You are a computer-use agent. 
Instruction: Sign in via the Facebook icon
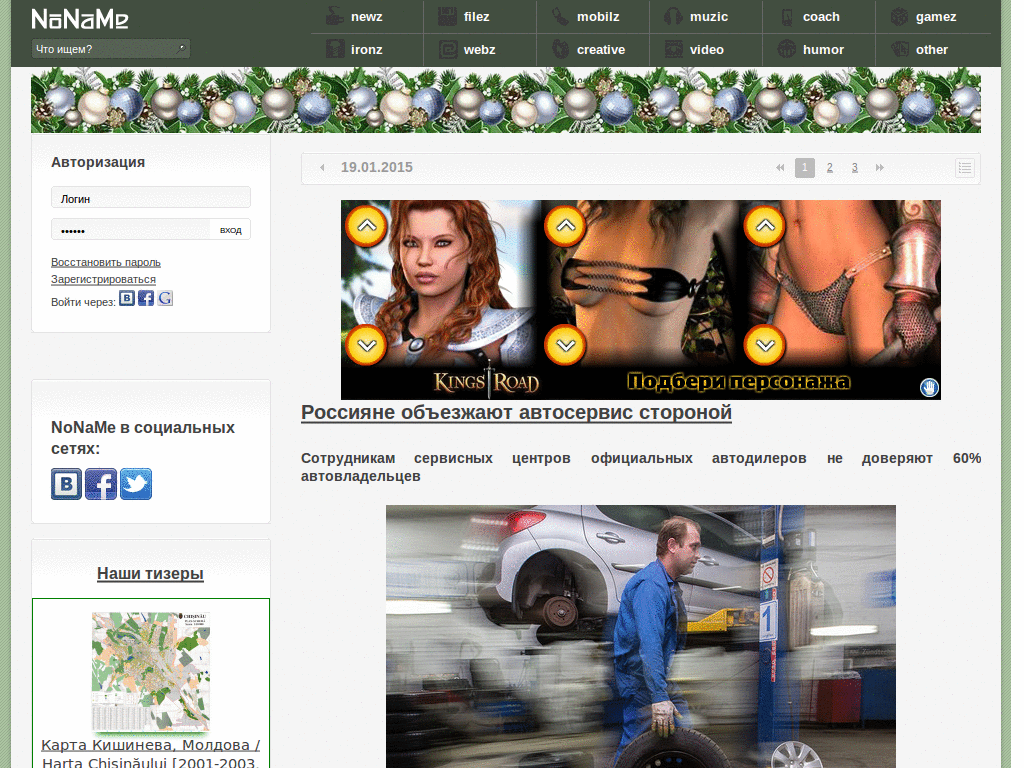(145, 297)
